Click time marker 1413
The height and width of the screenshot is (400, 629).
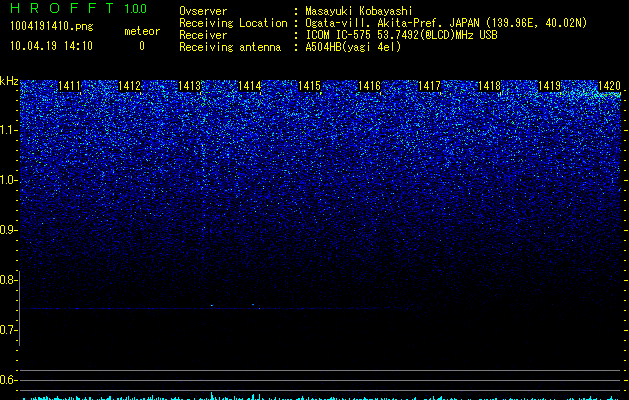pyautogui.click(x=189, y=86)
